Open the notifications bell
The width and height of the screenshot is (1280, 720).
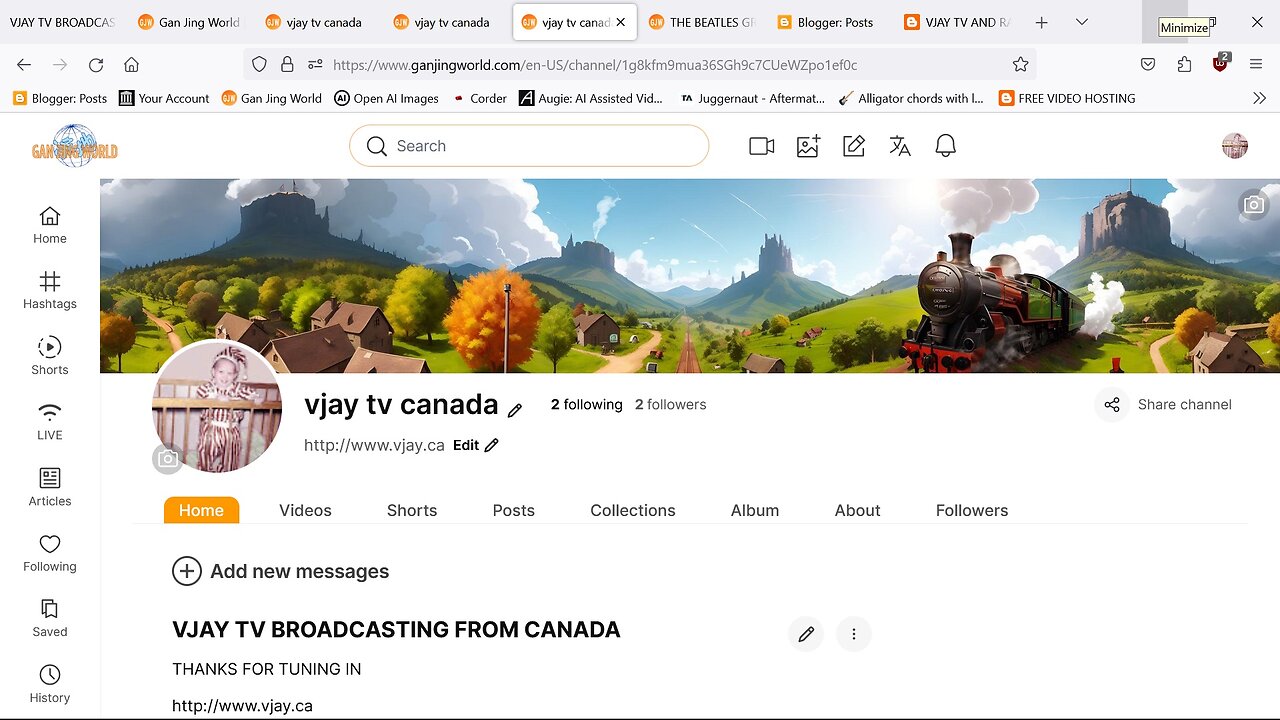pyautogui.click(x=946, y=146)
